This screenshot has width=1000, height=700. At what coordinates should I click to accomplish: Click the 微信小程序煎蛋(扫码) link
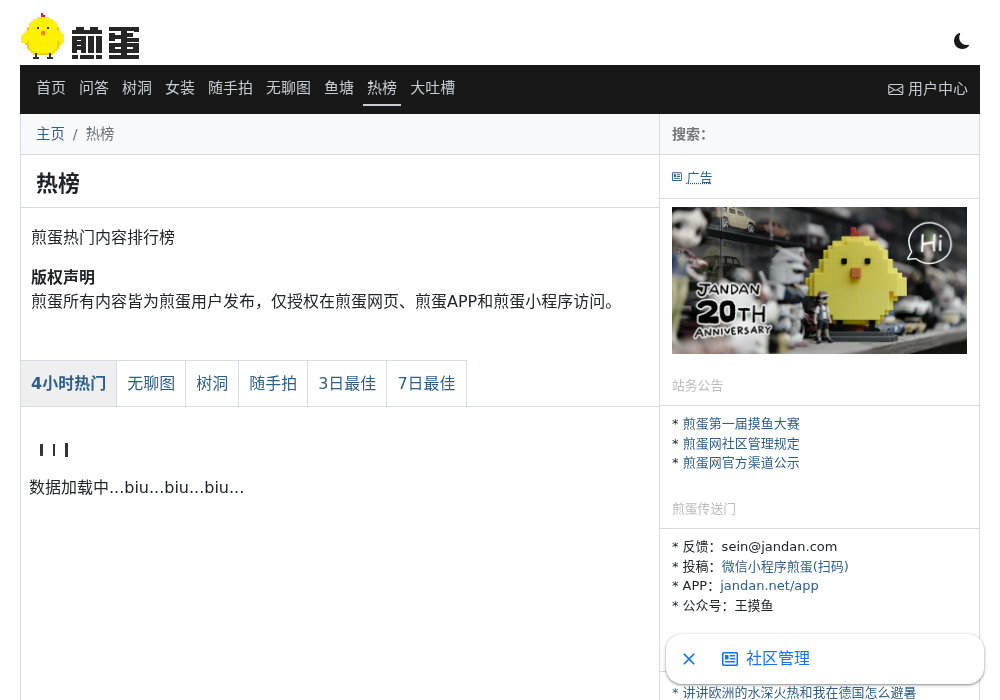784,566
